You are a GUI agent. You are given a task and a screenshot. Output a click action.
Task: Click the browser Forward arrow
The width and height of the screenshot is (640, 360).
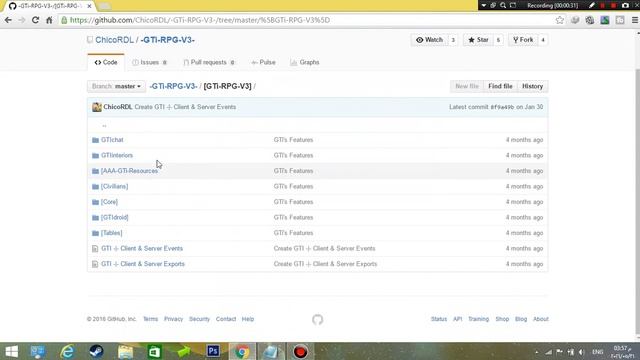click(22, 20)
